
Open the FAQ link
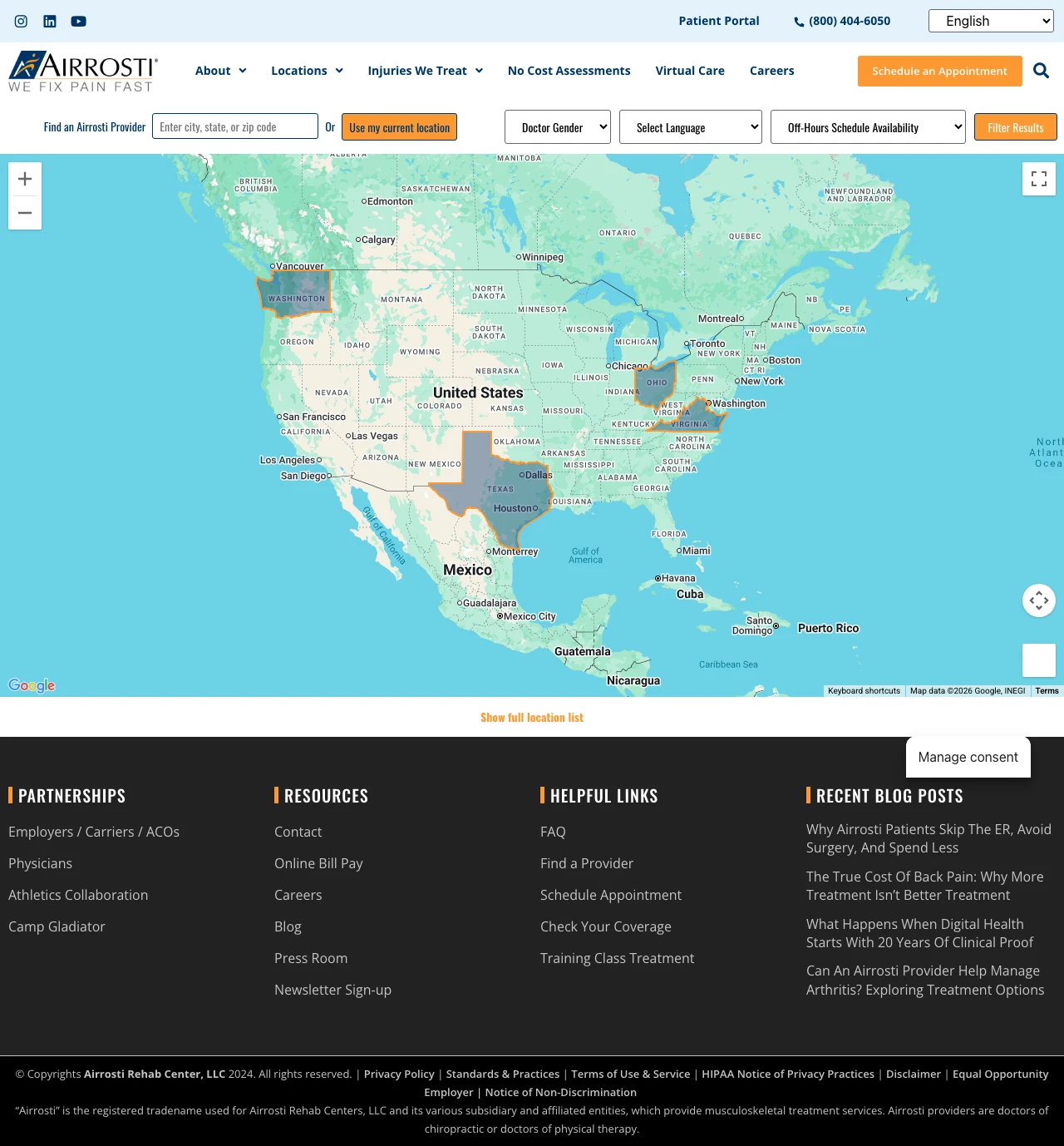click(x=553, y=832)
